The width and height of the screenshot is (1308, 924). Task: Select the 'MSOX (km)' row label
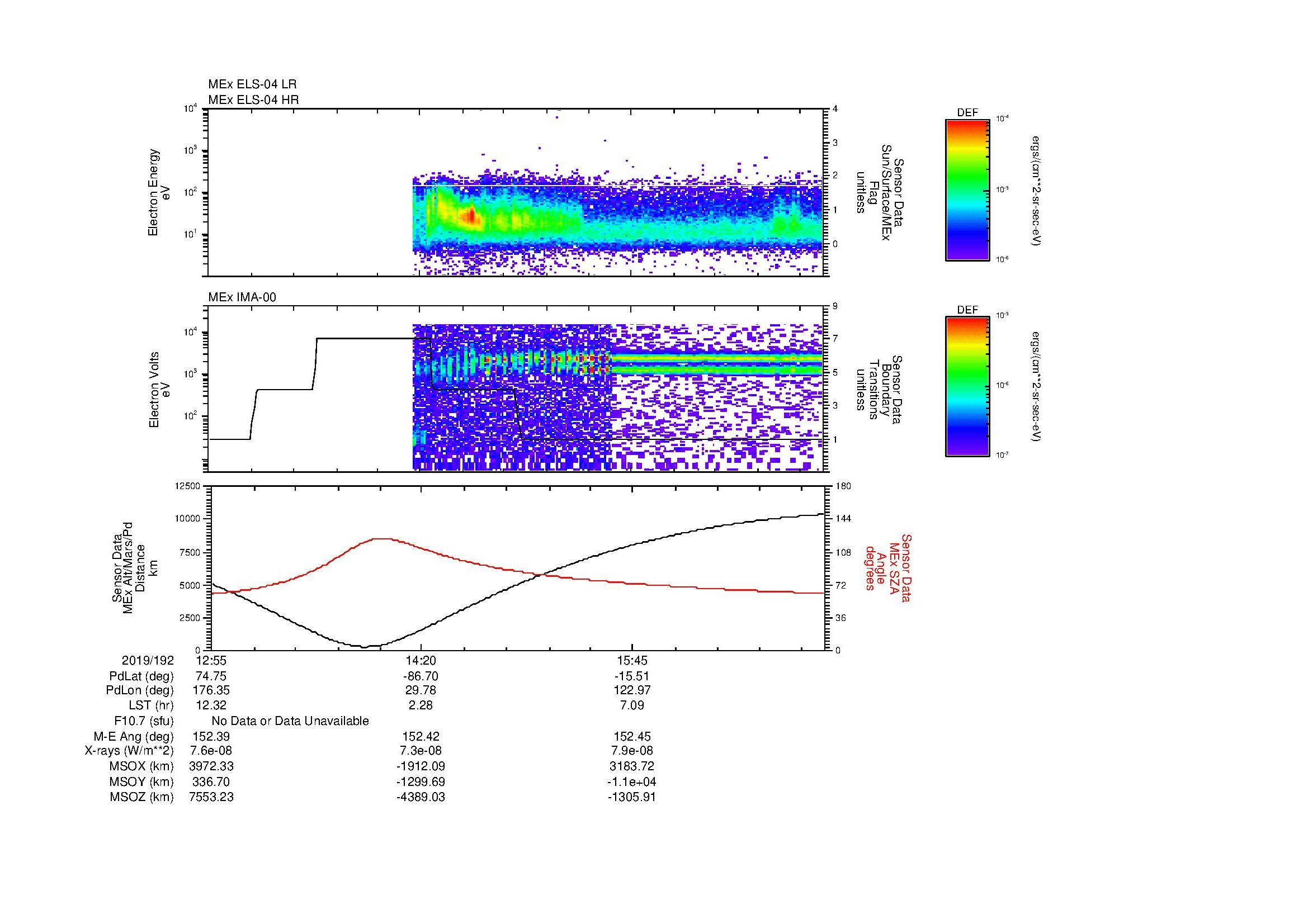141,766
